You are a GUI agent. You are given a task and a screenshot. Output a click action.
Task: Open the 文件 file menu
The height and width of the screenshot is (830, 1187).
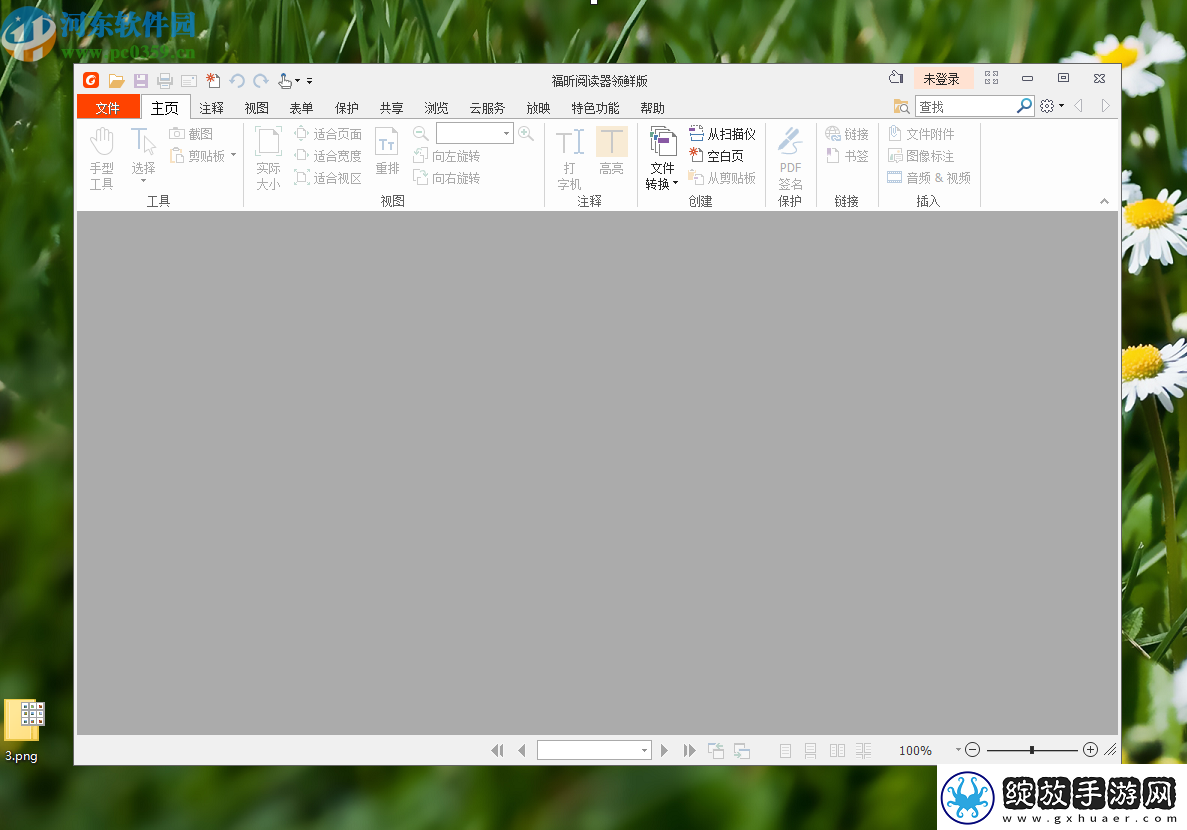point(107,108)
